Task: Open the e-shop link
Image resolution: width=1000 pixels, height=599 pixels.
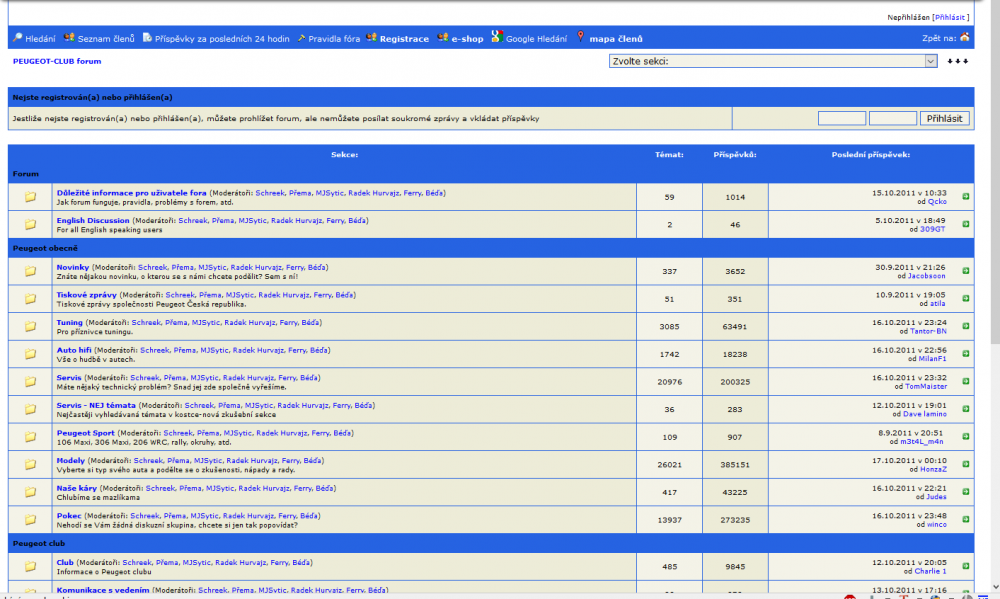Action: click(467, 39)
